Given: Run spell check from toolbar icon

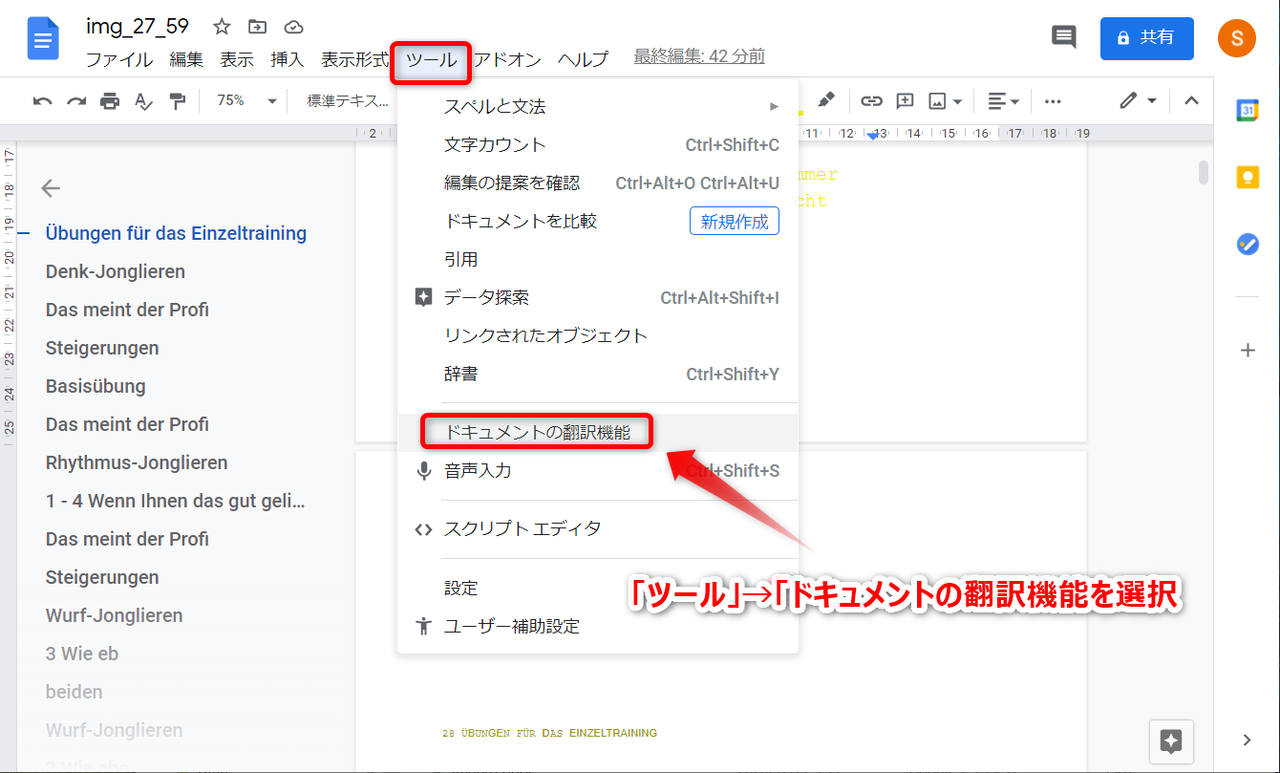Looking at the screenshot, I should click(143, 101).
